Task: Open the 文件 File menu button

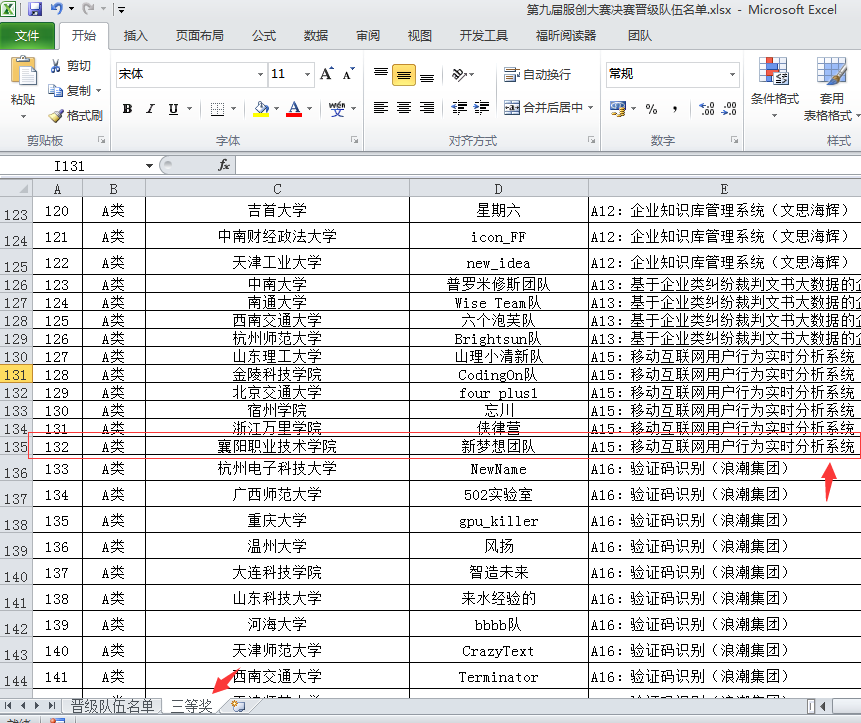Action: (x=27, y=36)
